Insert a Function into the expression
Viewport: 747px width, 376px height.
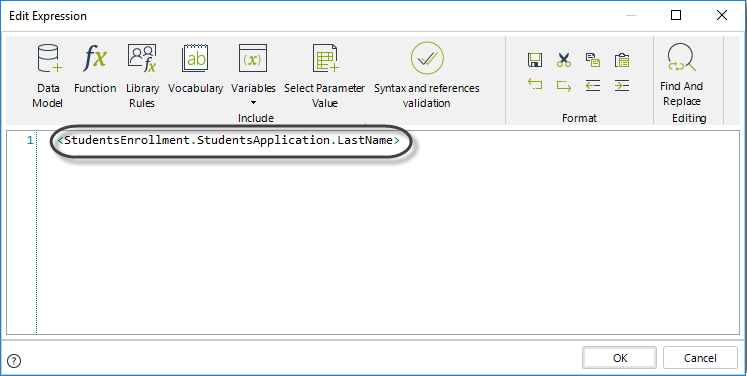[x=95, y=68]
